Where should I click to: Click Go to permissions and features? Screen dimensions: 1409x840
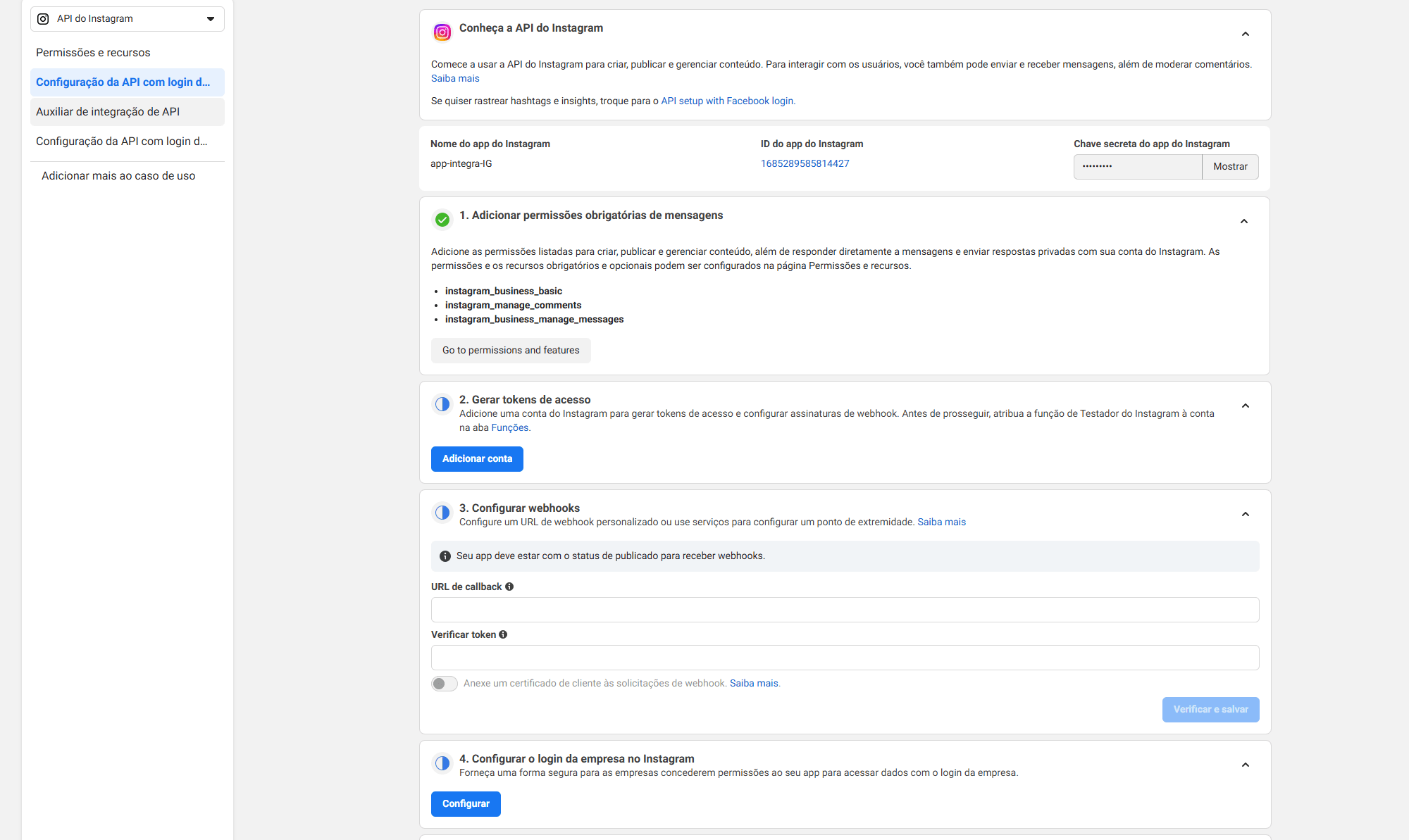point(511,351)
